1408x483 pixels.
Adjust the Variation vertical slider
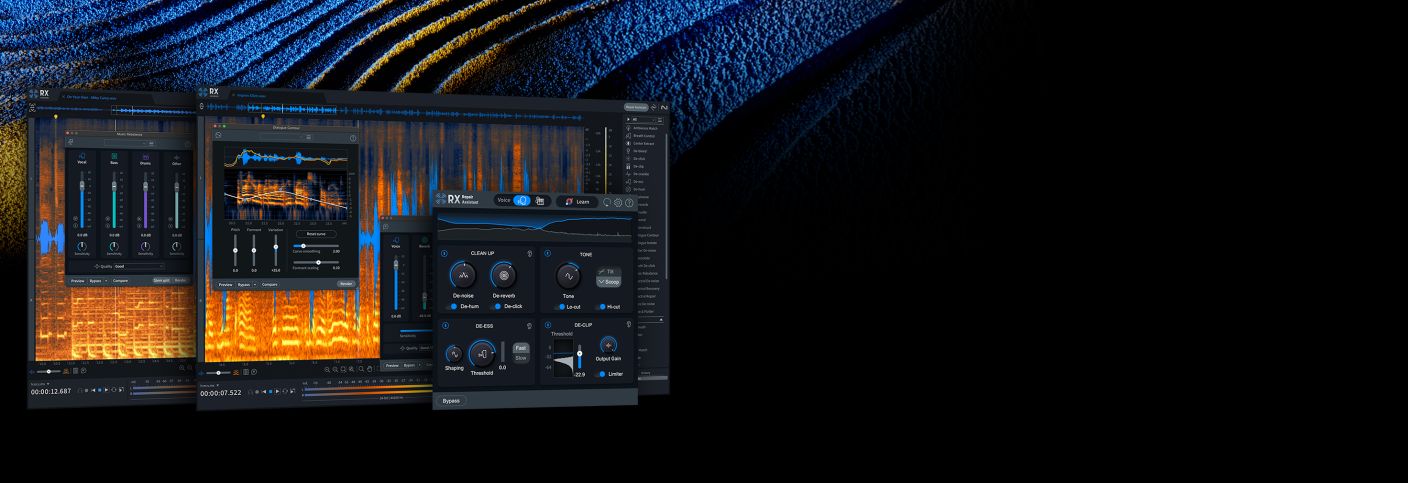(275, 250)
